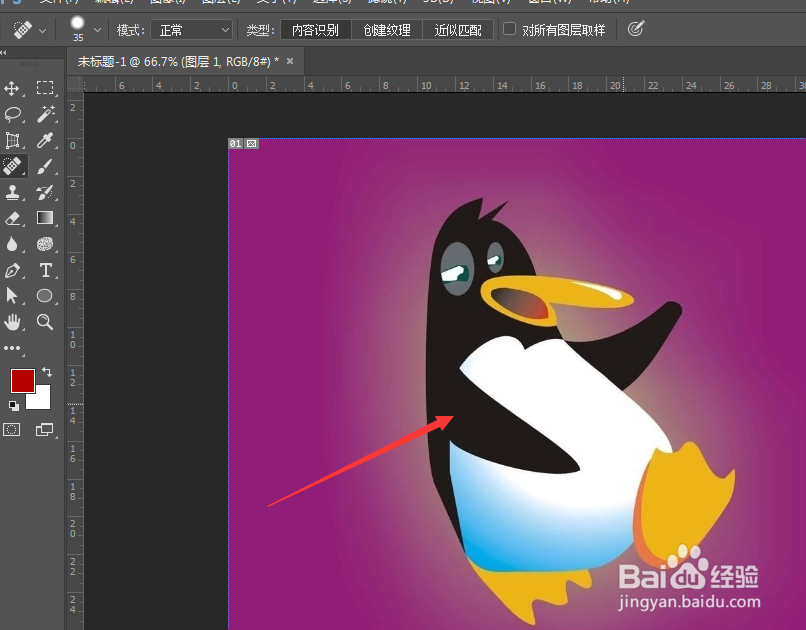Click the white background color swatch

pos(42,400)
